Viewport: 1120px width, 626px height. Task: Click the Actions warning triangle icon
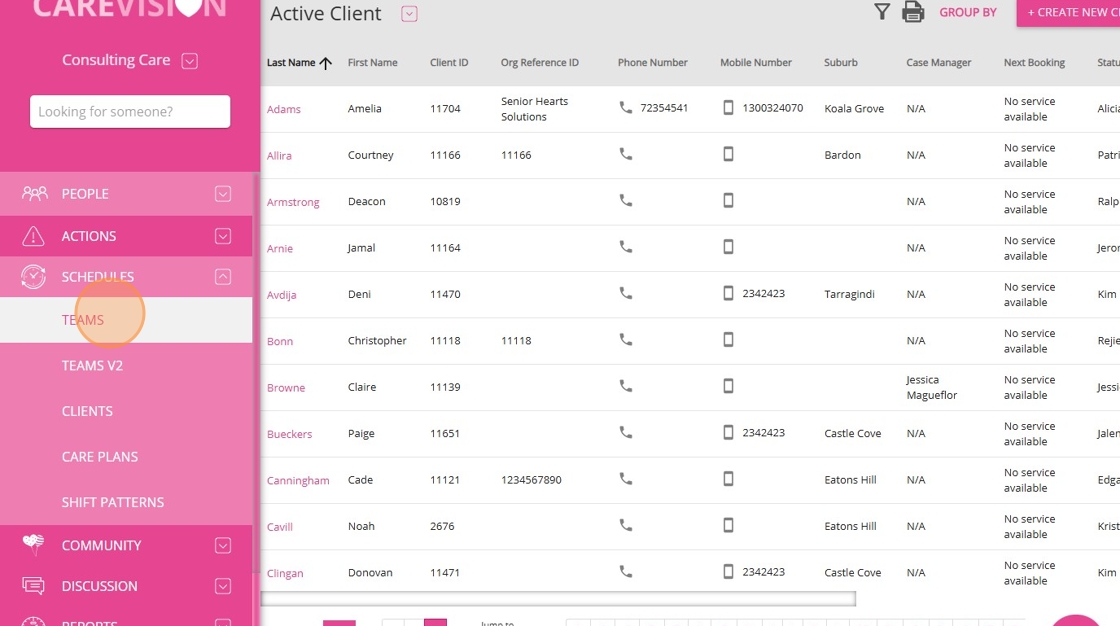click(x=33, y=236)
